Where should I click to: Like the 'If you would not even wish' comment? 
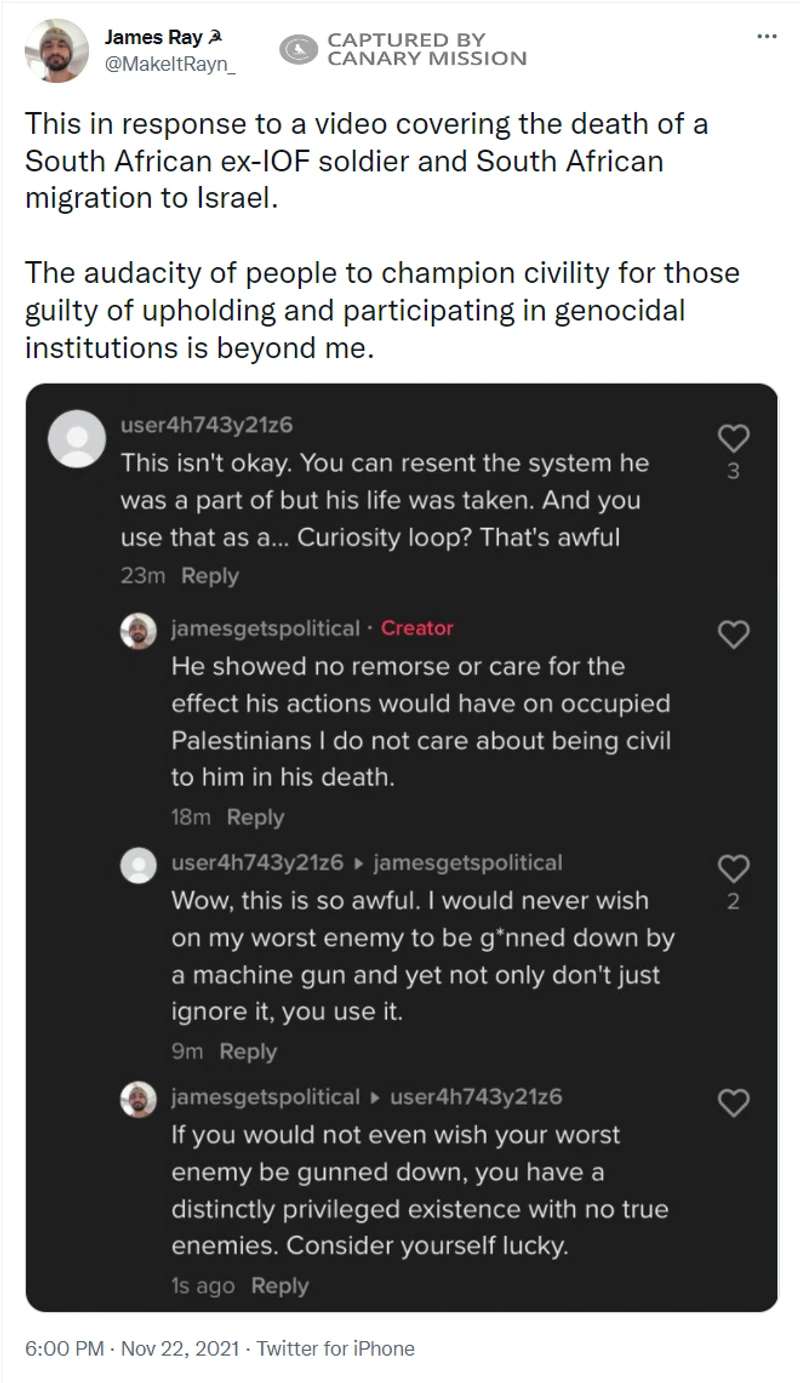[x=735, y=1102]
